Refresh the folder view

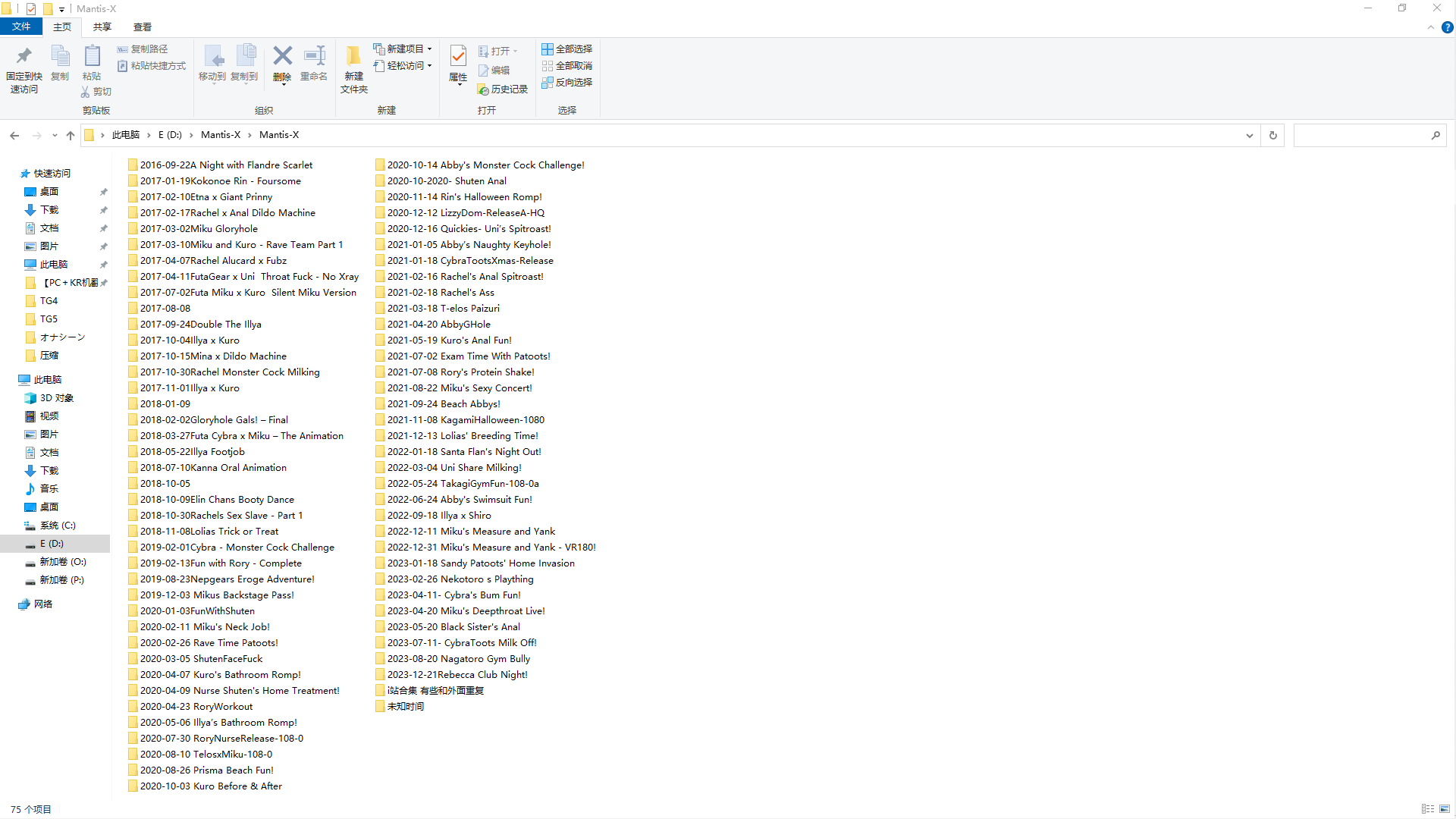[1273, 135]
